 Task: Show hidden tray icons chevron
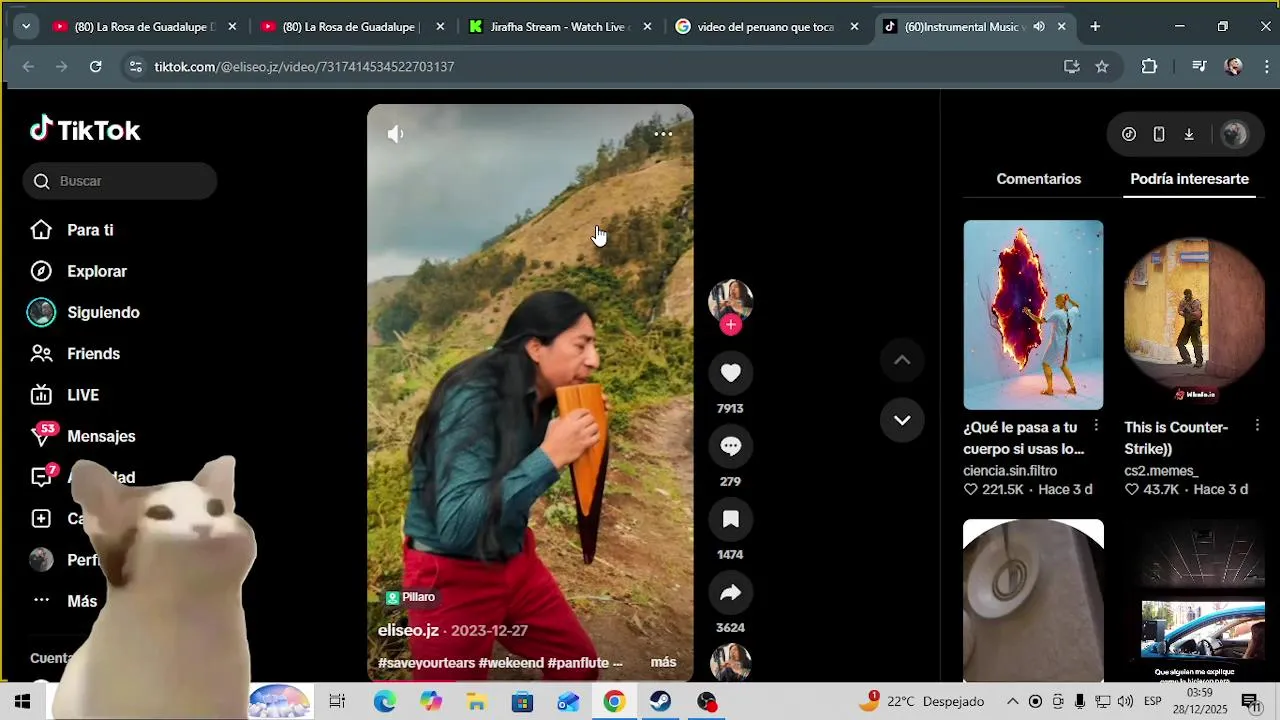(x=1012, y=702)
